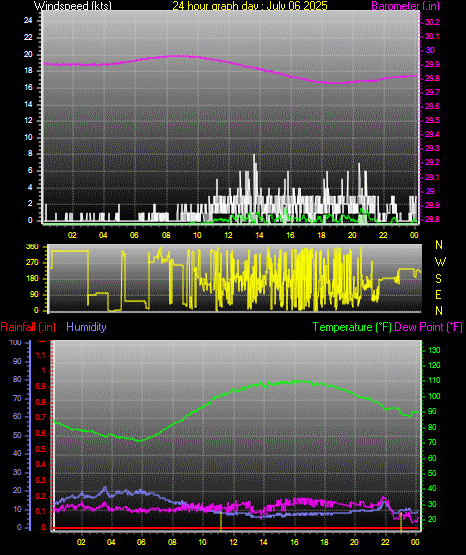
Task: Click value 28.8 on the barometer axis
Action: coord(432,219)
